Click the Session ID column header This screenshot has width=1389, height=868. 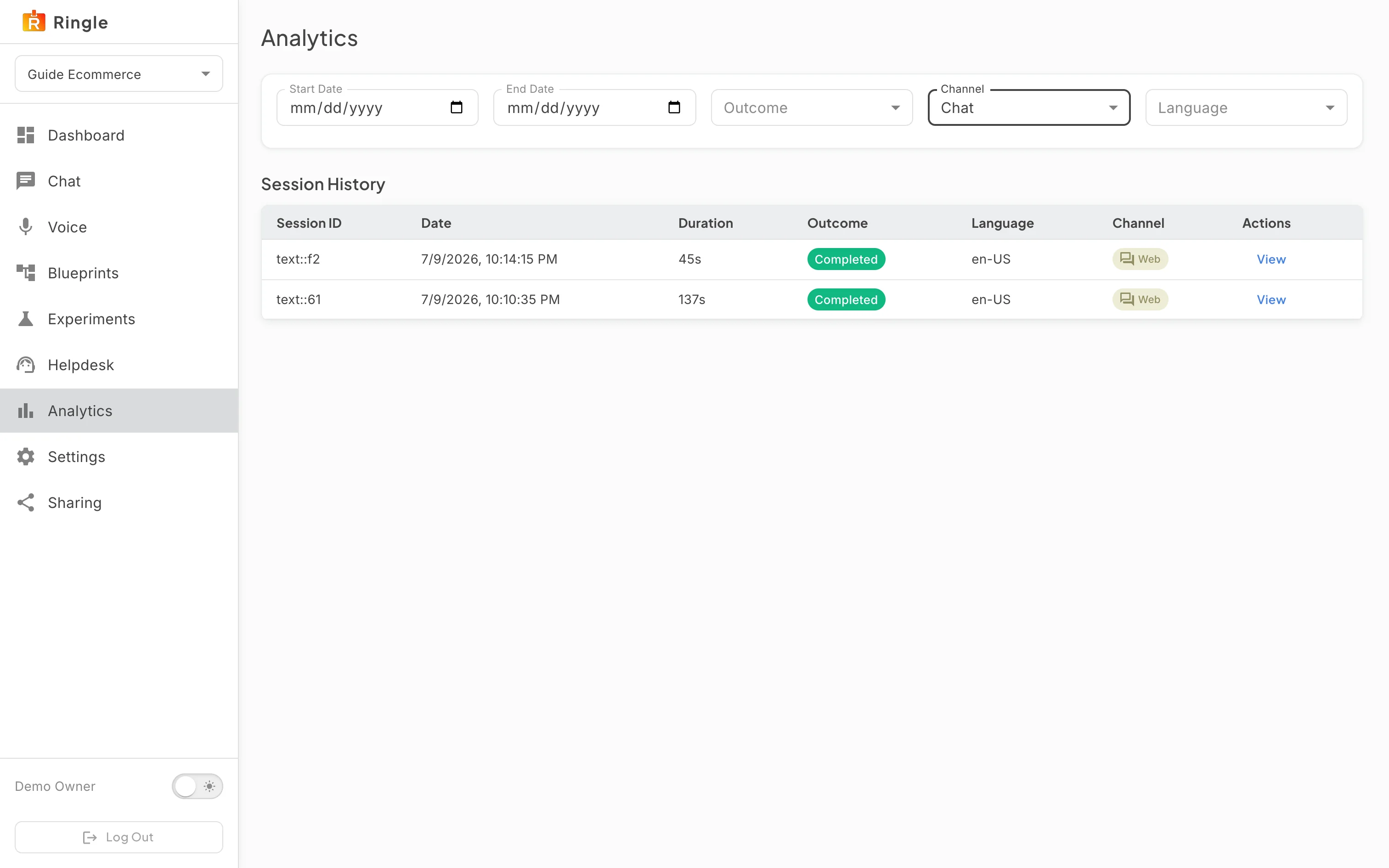[309, 223]
